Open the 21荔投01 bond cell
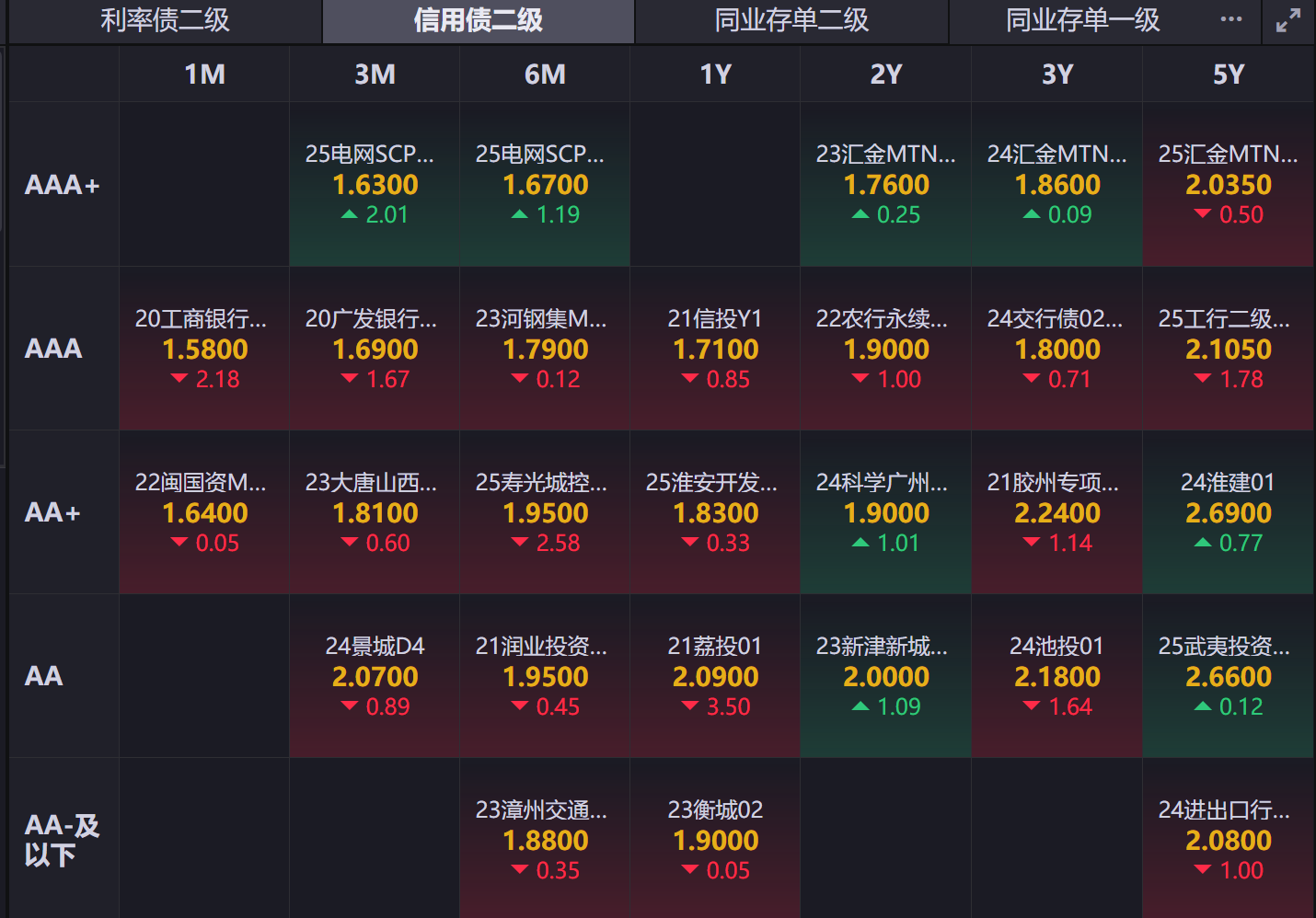Viewport: 1316px width, 918px height. click(715, 676)
